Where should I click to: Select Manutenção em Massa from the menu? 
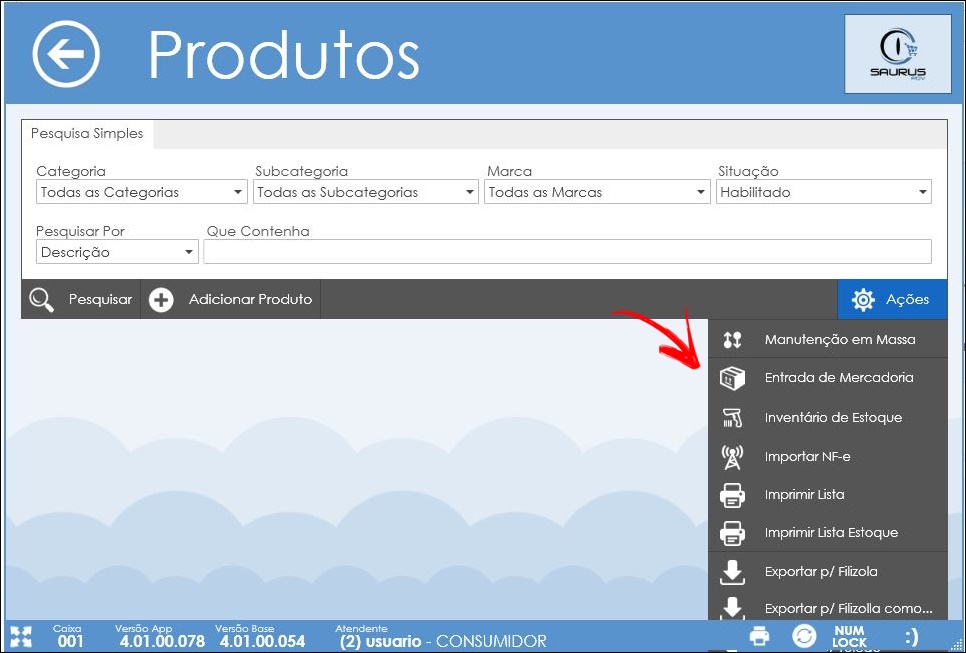[828, 339]
